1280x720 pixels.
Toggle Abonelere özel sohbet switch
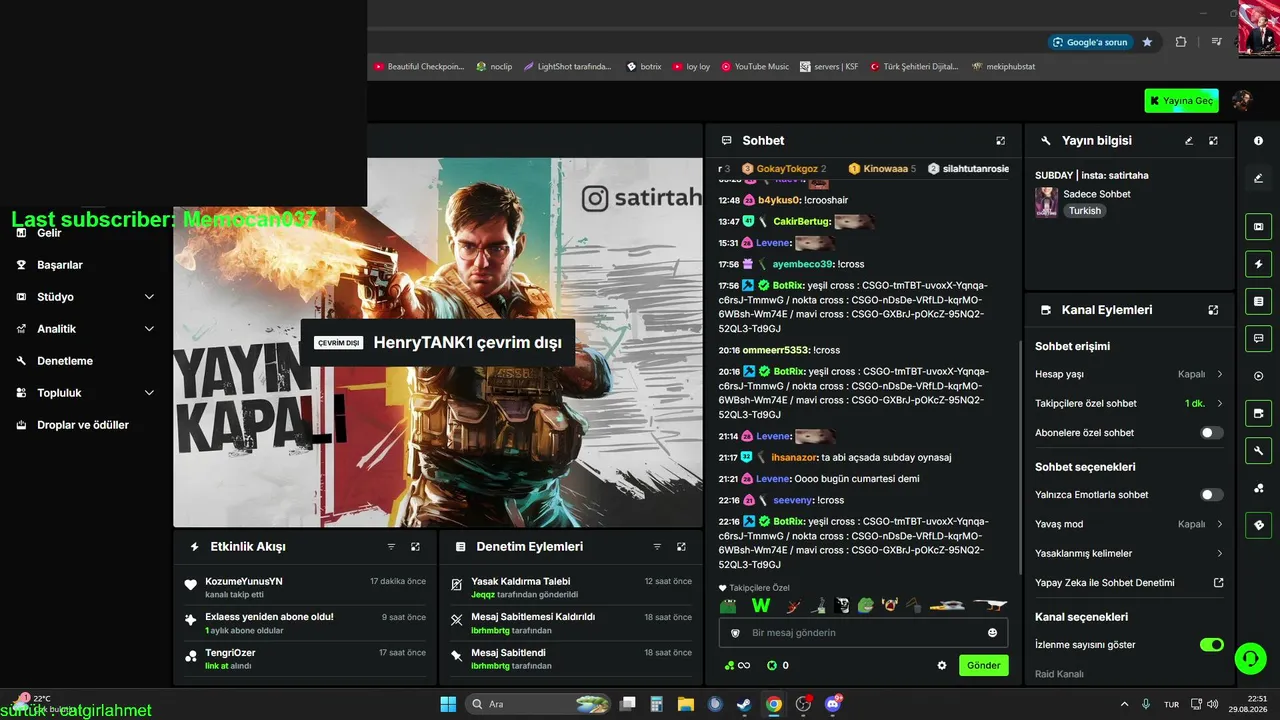click(1212, 433)
